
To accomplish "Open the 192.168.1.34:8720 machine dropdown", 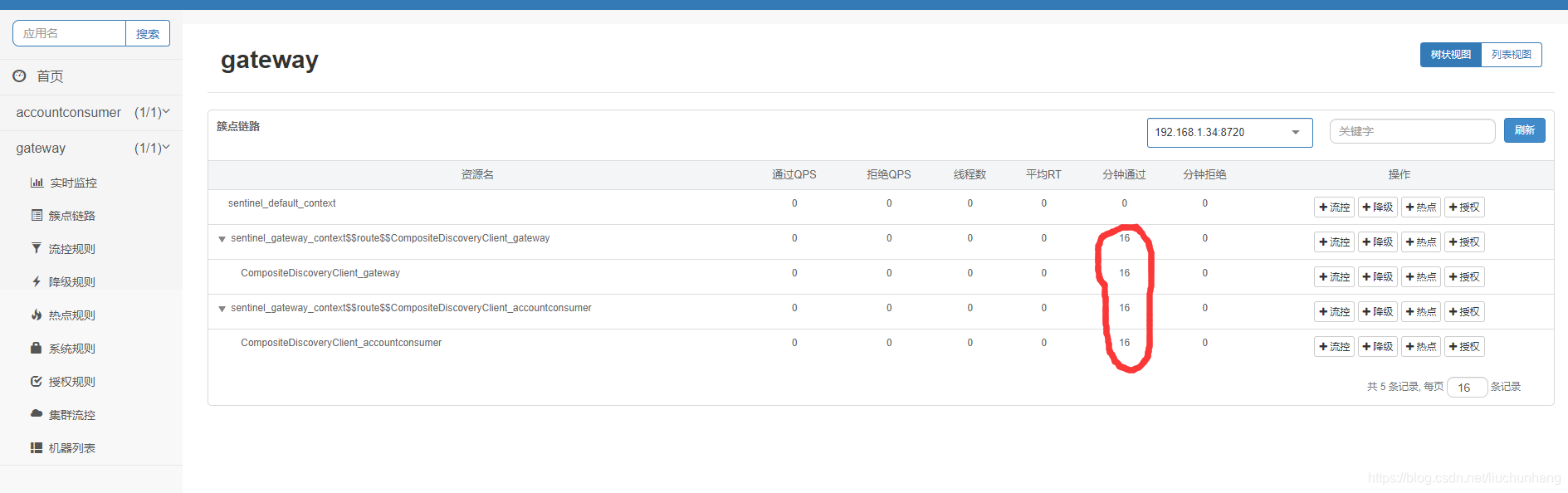I will pyautogui.click(x=1229, y=133).
